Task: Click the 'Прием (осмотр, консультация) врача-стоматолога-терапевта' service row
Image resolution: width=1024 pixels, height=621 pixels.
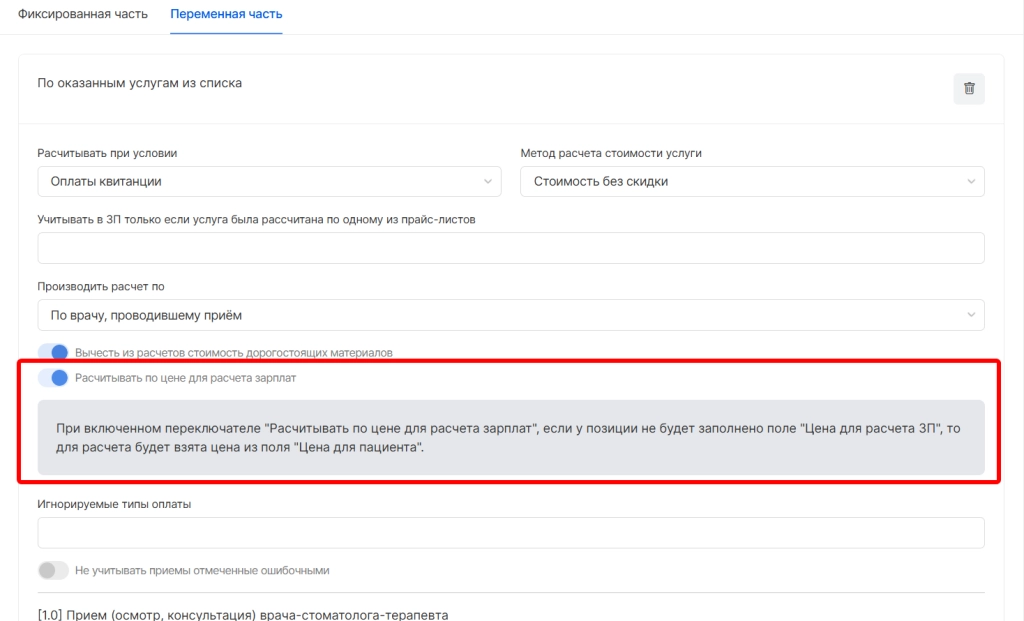Action: (243, 614)
